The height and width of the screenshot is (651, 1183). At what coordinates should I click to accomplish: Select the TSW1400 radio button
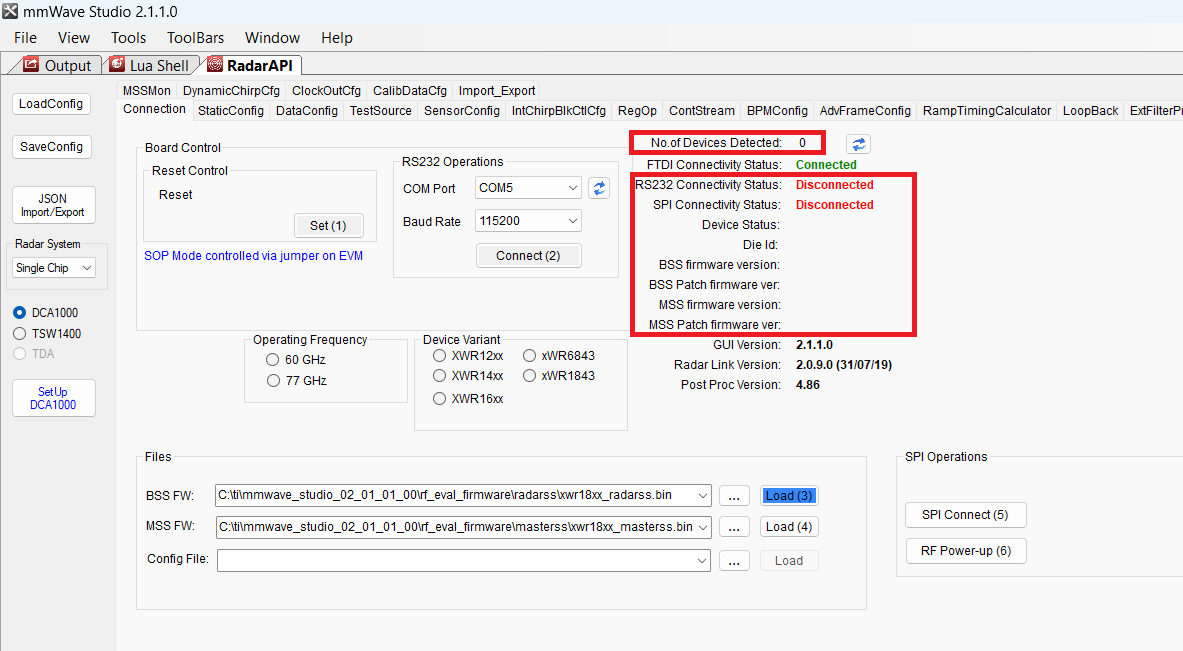coord(20,333)
